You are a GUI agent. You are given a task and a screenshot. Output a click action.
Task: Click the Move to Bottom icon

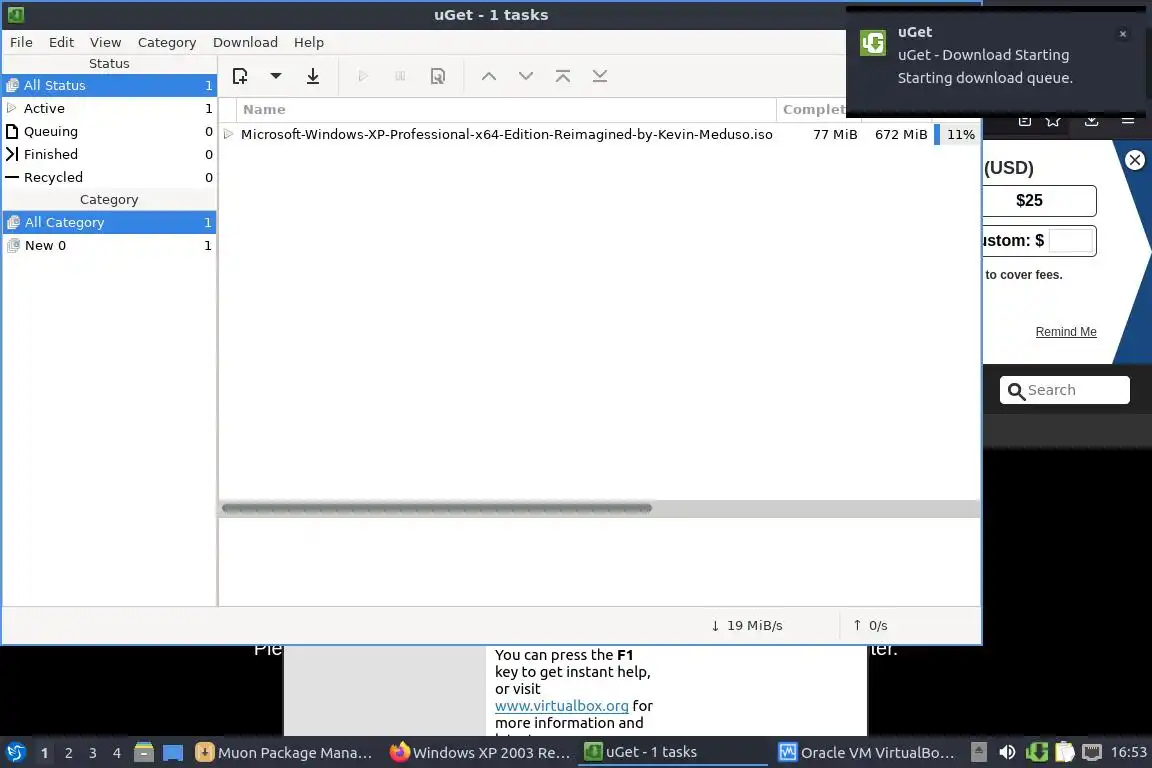pyautogui.click(x=600, y=76)
